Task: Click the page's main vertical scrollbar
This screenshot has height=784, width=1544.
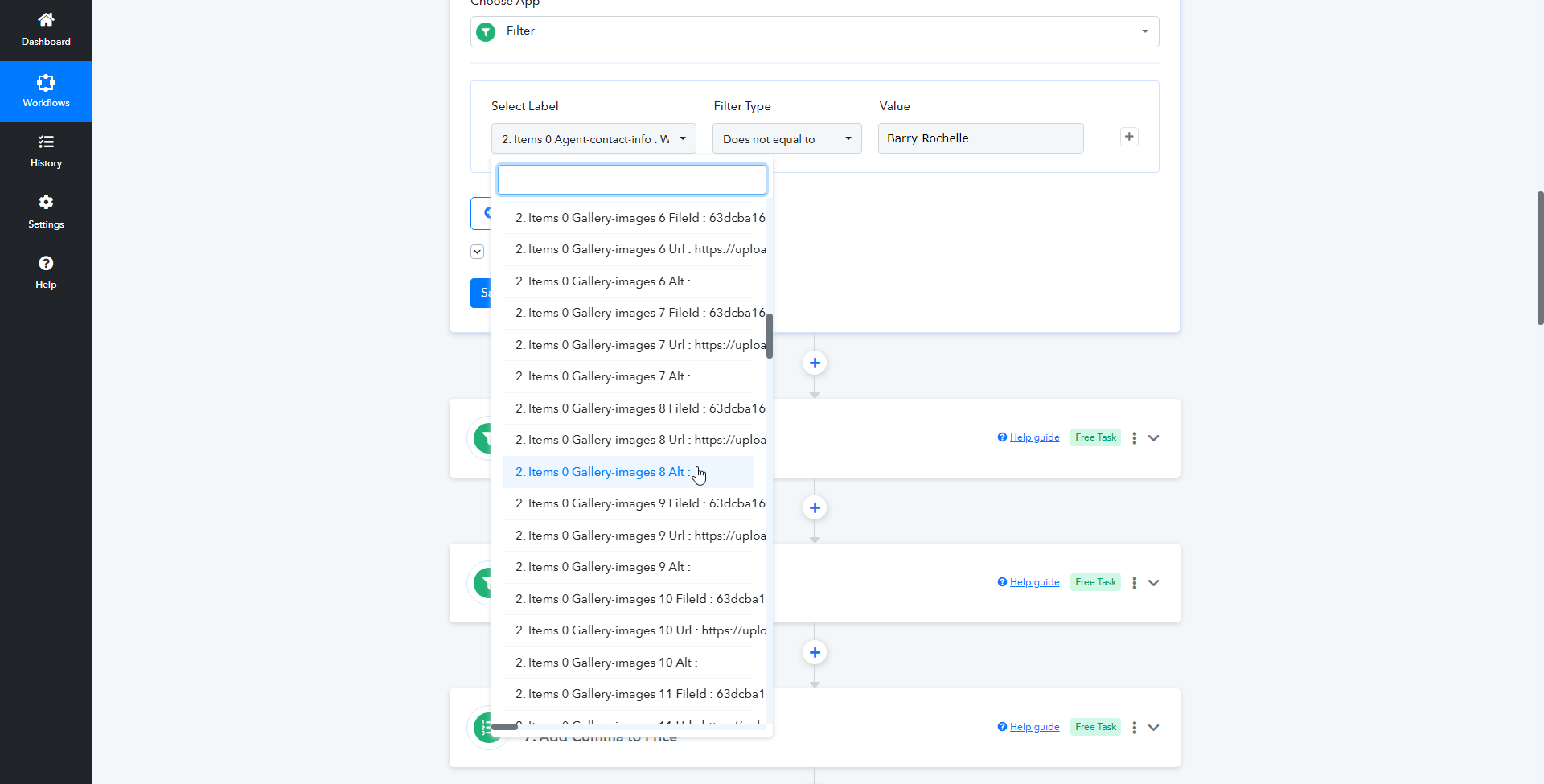Action: pyautogui.click(x=1540, y=258)
